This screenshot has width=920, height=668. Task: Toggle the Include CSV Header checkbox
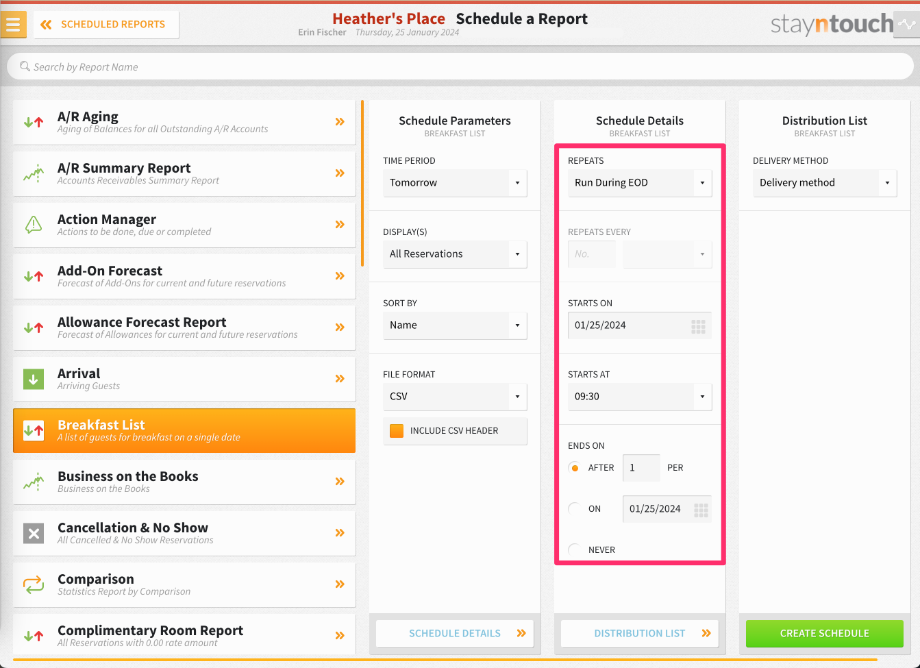(397, 431)
